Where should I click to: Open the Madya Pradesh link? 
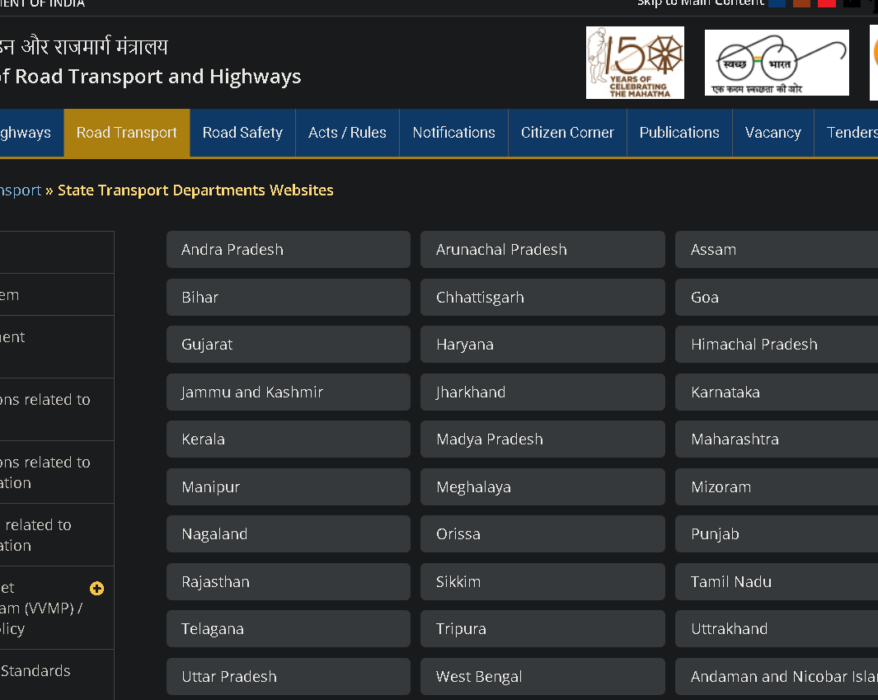coord(543,439)
